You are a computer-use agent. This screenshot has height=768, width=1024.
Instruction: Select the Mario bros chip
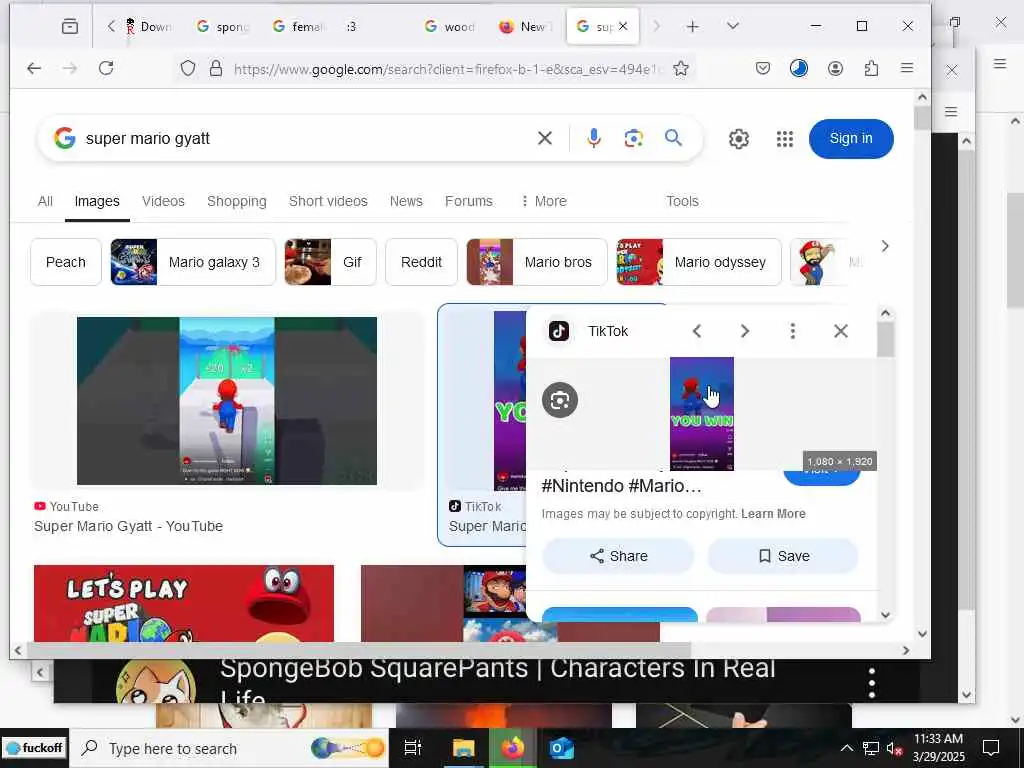(537, 262)
